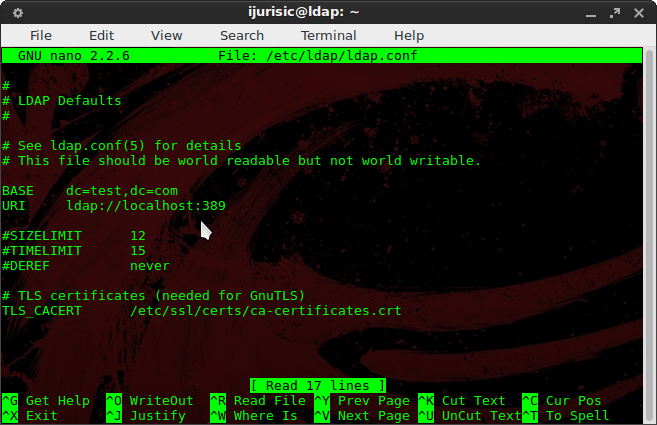657x425 pixels.
Task: Click the ^O WriteOut shortcut
Action: [x=150, y=401]
